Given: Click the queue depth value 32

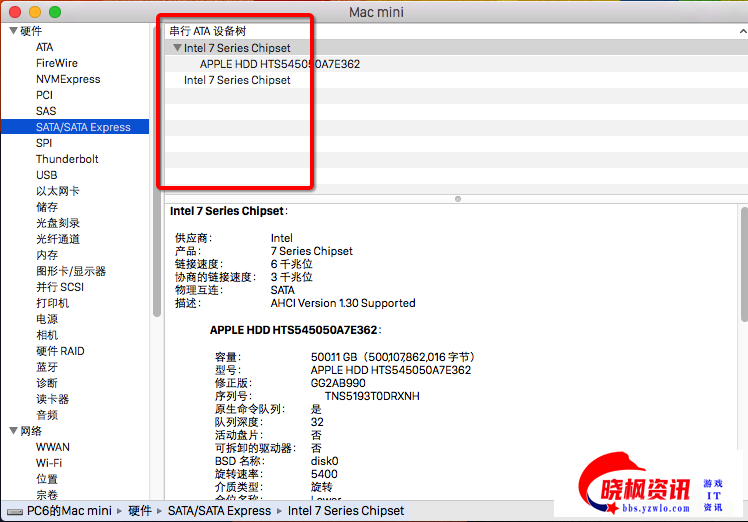Looking at the screenshot, I should [x=317, y=422].
